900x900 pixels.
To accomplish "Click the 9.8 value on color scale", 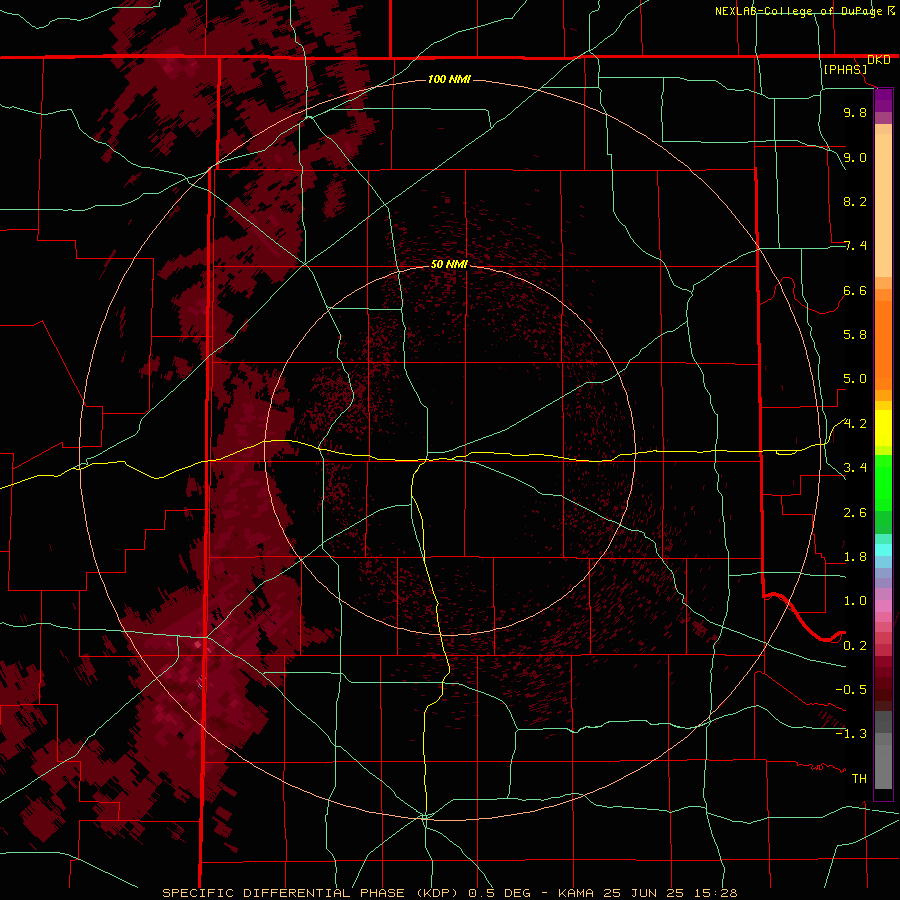I will coord(855,112).
